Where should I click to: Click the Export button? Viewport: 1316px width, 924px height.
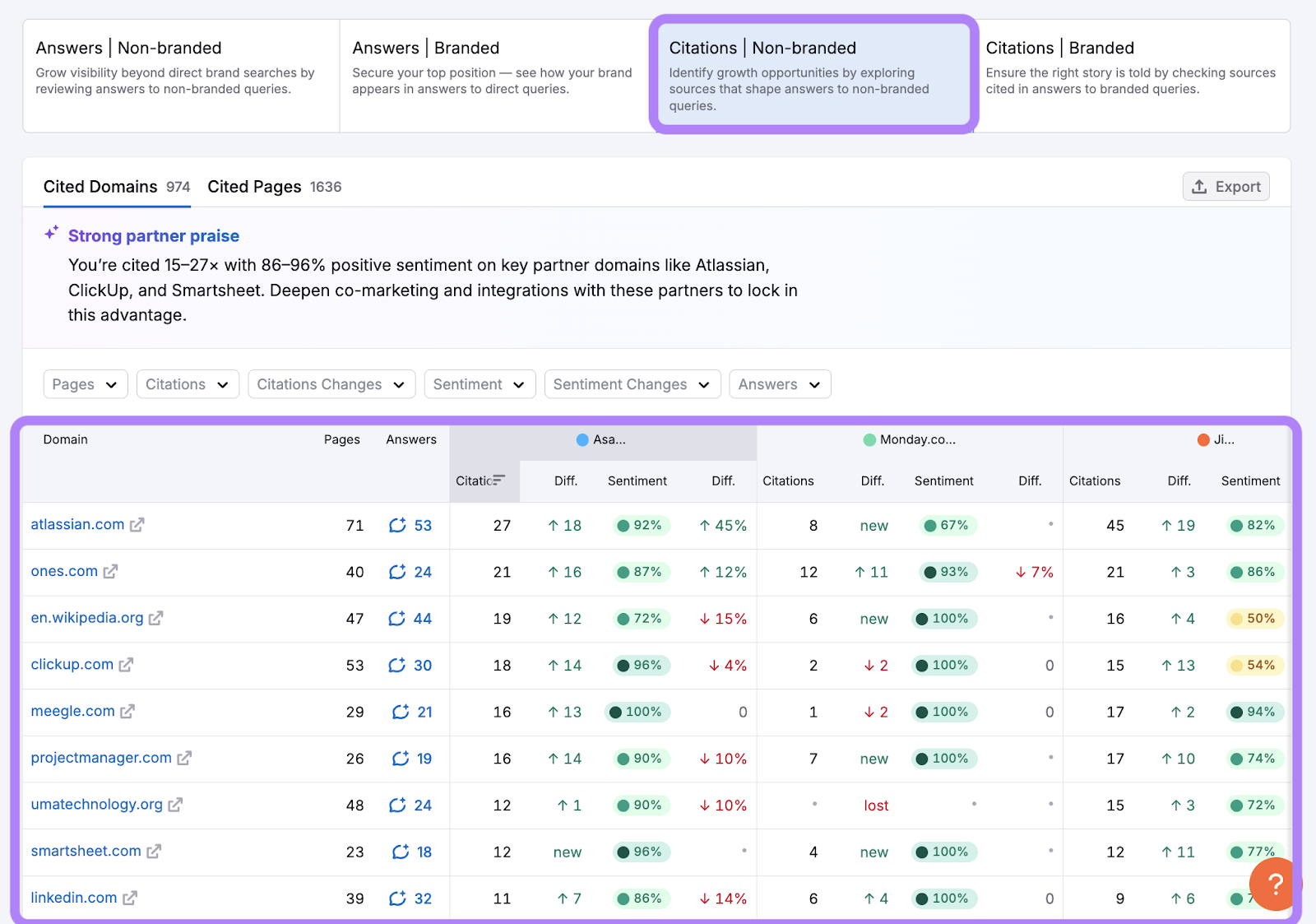[1226, 187]
